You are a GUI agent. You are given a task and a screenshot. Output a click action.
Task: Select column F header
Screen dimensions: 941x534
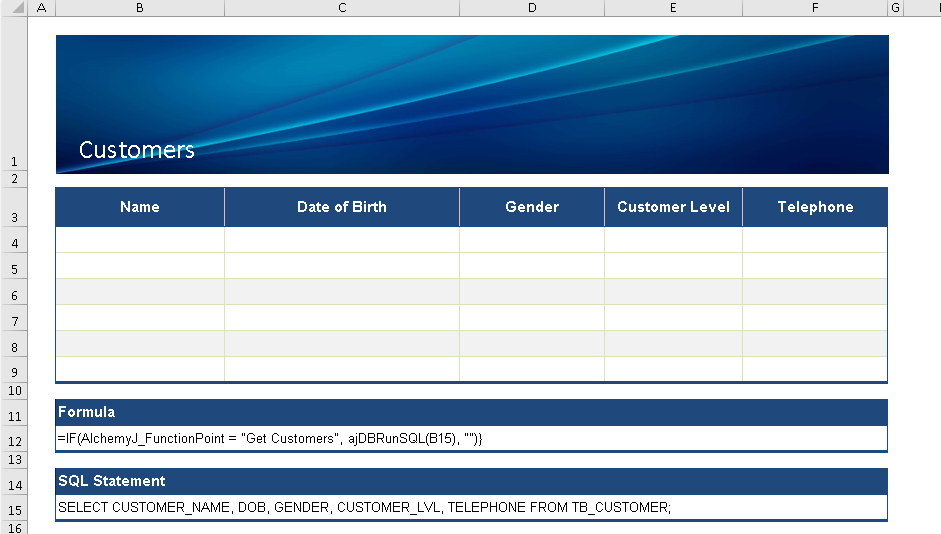click(x=815, y=8)
